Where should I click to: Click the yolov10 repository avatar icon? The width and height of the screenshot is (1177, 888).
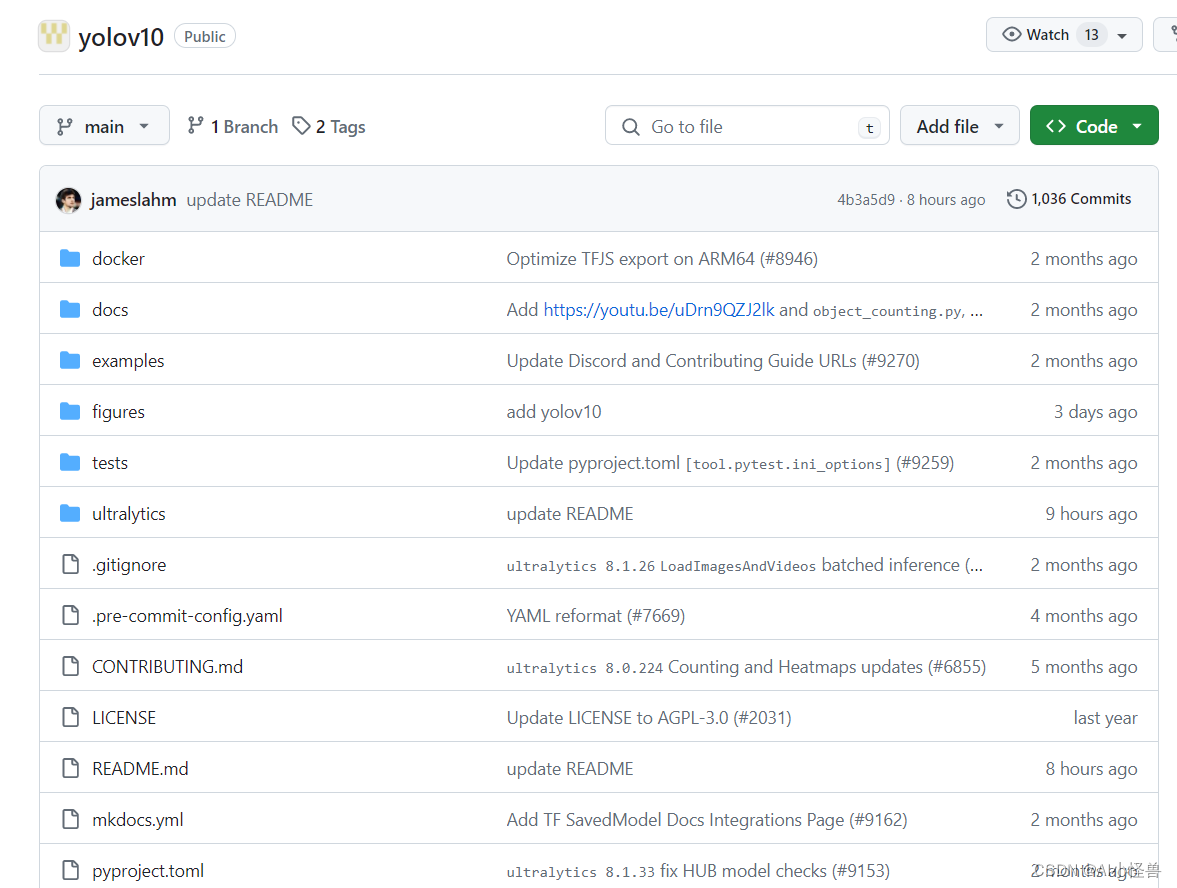[x=54, y=36]
